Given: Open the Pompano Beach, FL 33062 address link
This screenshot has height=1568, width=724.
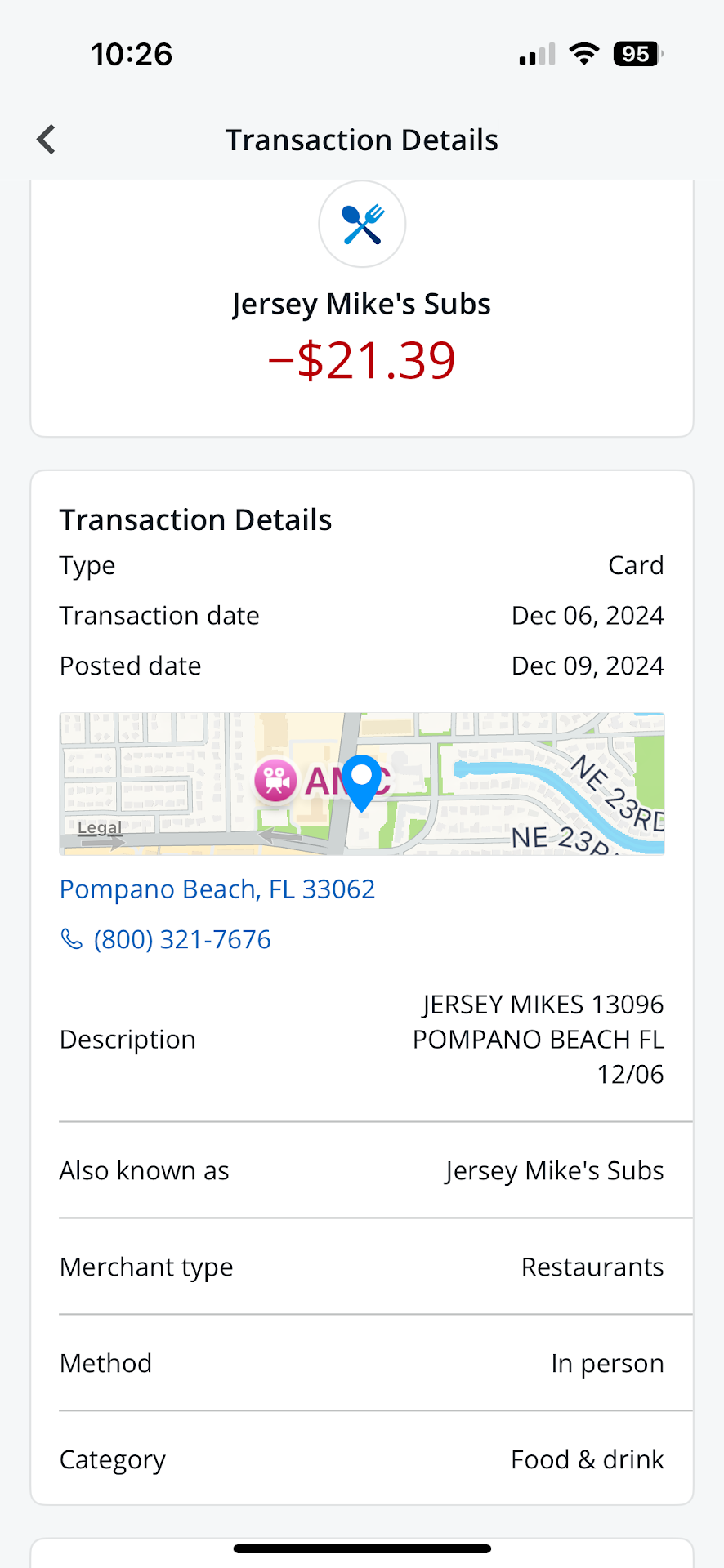Looking at the screenshot, I should (217, 889).
